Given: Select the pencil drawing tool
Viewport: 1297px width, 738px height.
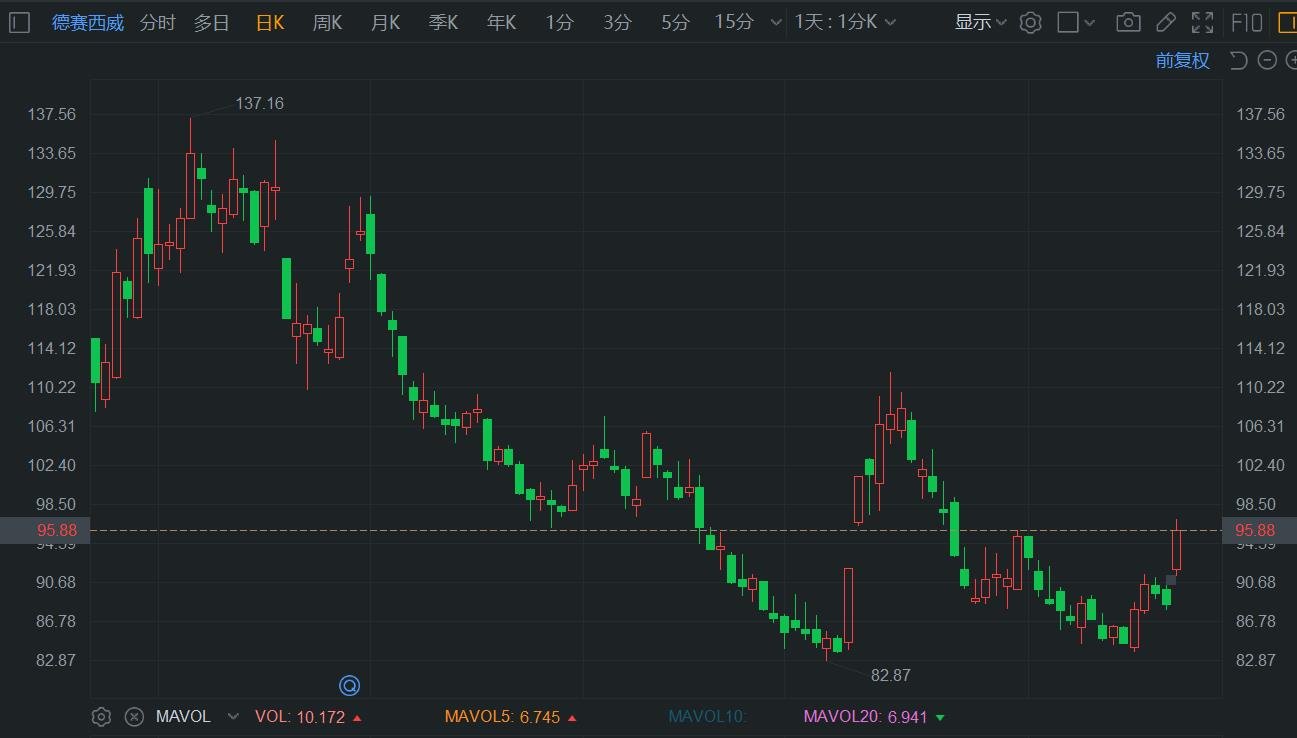Looking at the screenshot, I should [x=1165, y=22].
